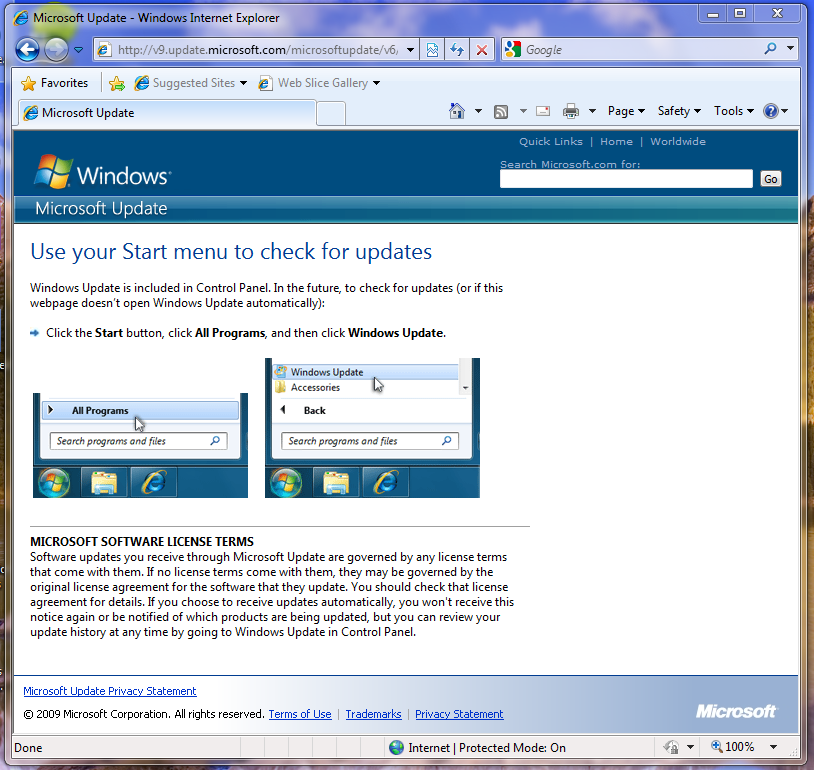Click the Quick Links header link
This screenshot has width=814, height=770.
(x=550, y=142)
